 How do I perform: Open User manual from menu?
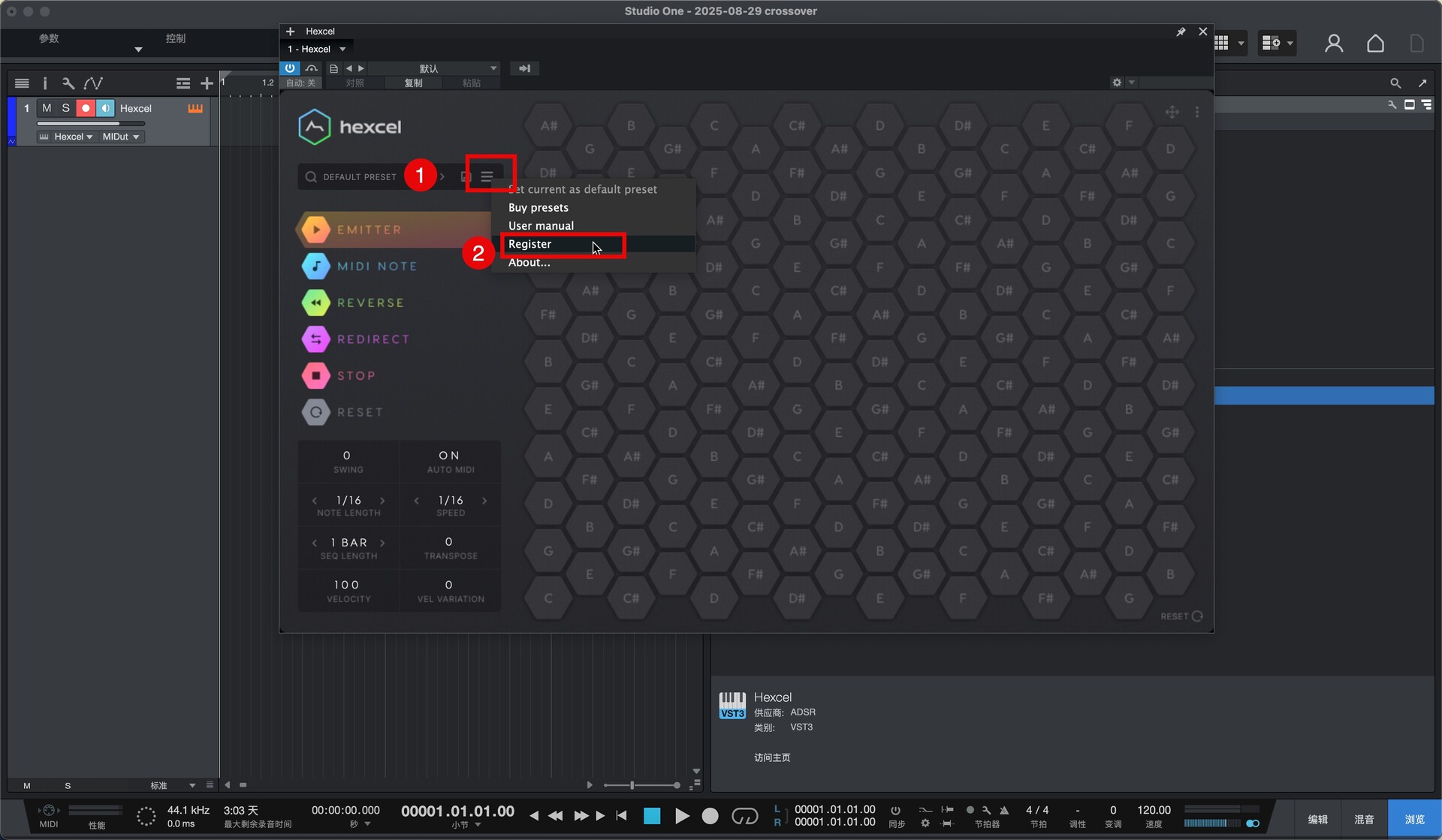(541, 226)
